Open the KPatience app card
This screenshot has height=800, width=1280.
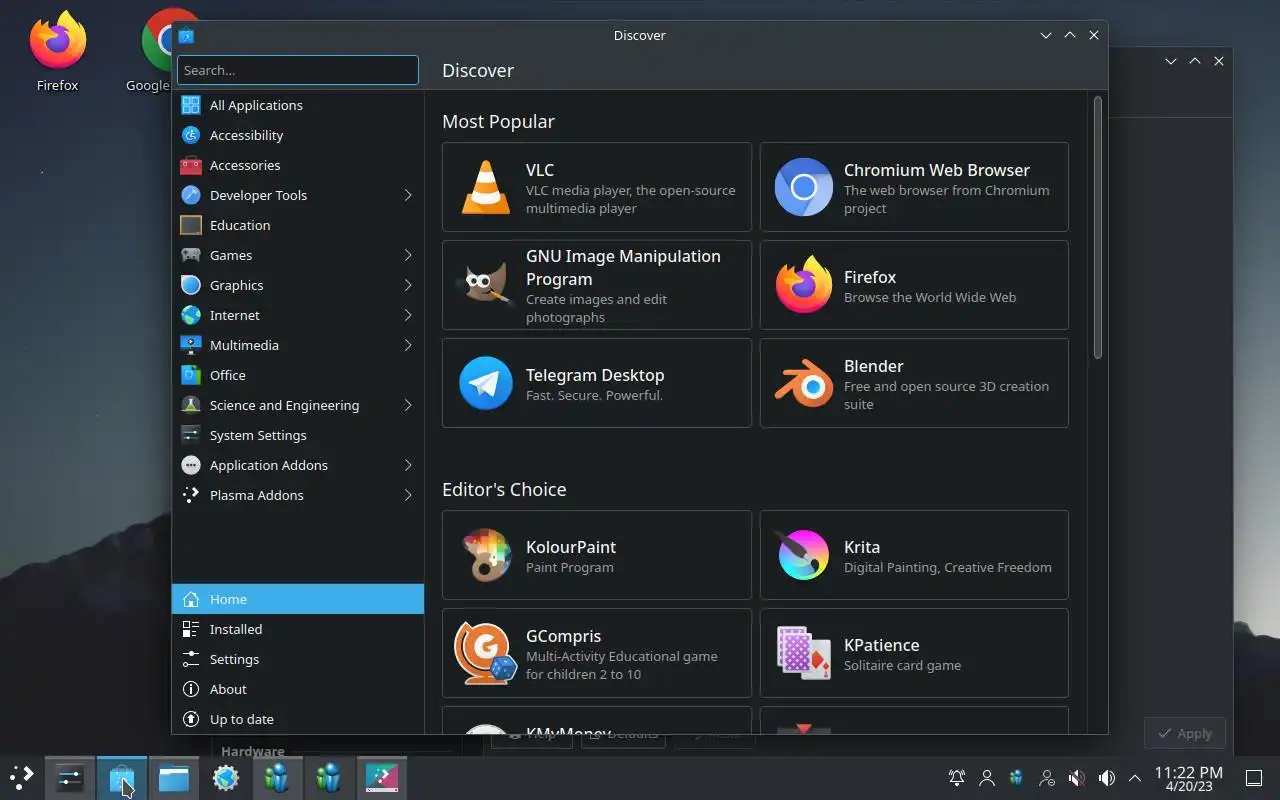click(x=914, y=653)
